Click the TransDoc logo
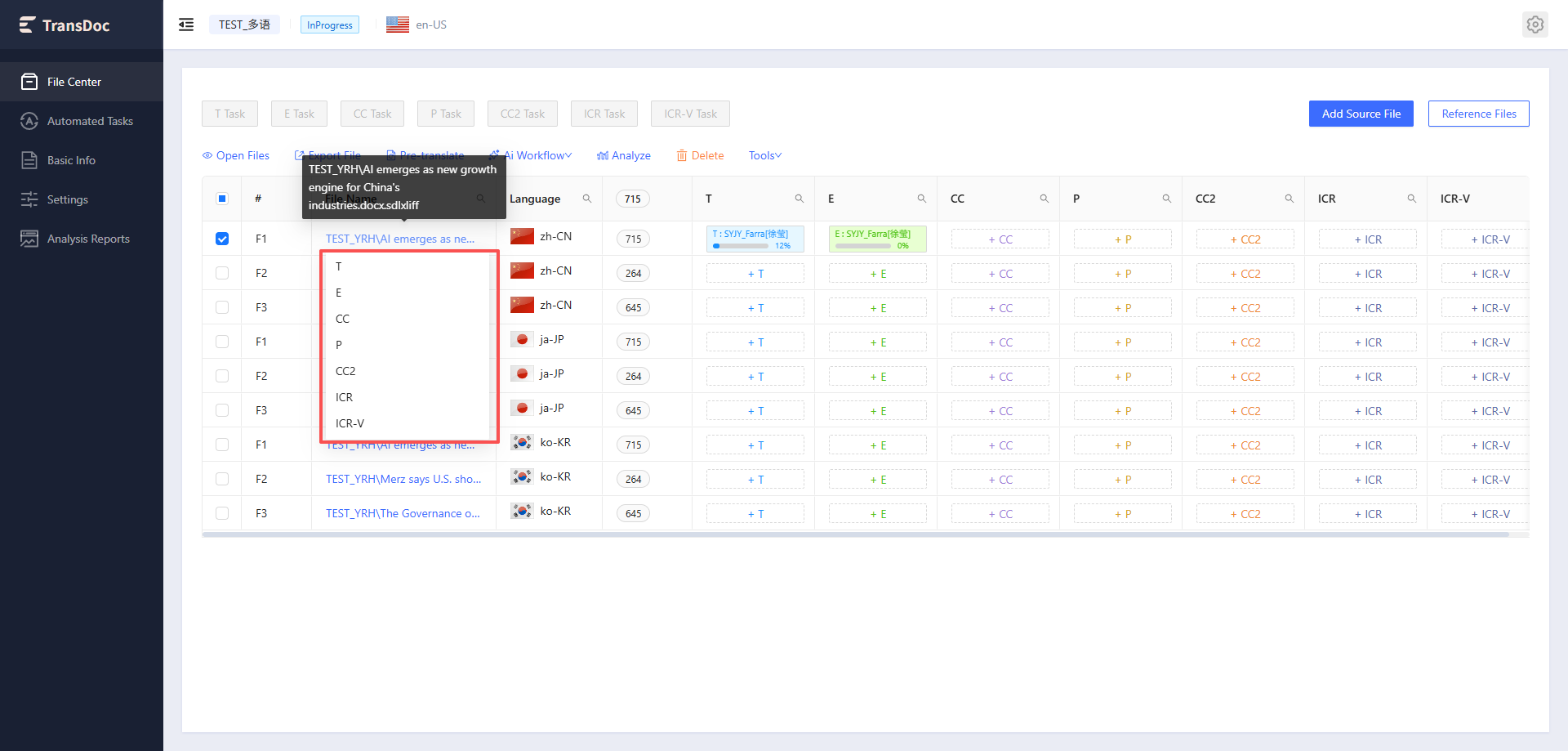The image size is (1568, 751). click(65, 25)
